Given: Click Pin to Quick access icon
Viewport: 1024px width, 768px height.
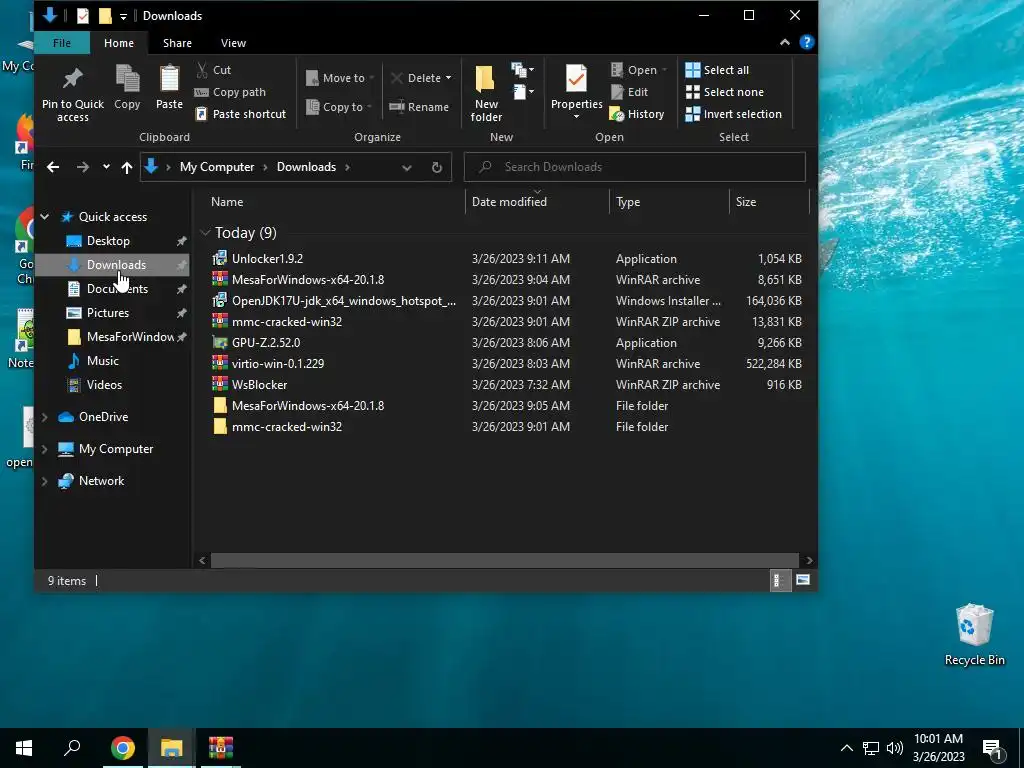Looking at the screenshot, I should tap(72, 79).
